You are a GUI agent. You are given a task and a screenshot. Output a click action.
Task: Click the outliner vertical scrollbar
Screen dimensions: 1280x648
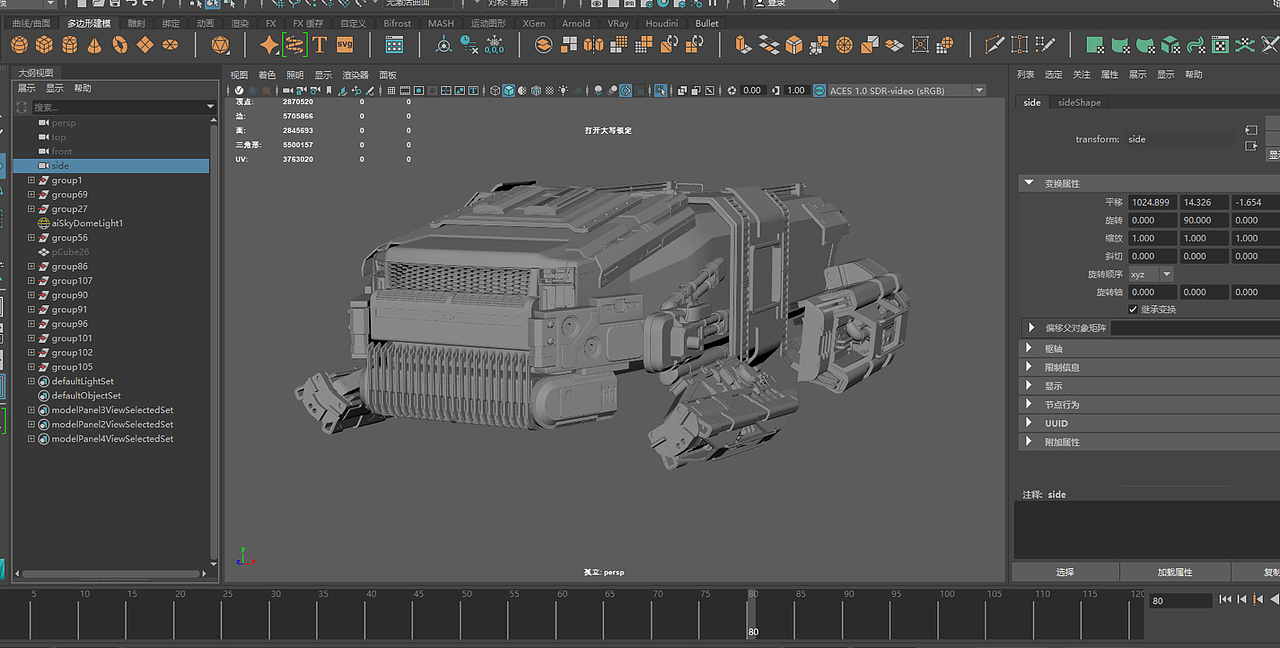click(x=213, y=340)
